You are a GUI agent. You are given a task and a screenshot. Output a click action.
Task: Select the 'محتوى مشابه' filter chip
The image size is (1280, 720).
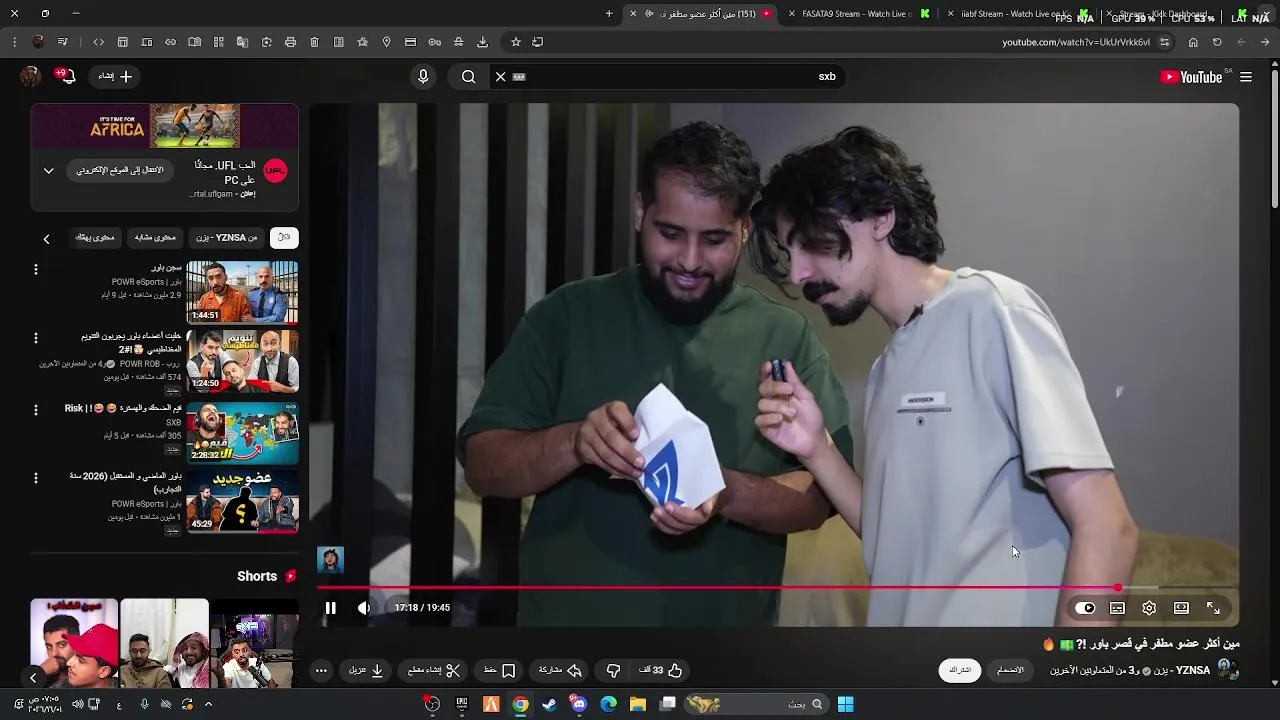(155, 238)
